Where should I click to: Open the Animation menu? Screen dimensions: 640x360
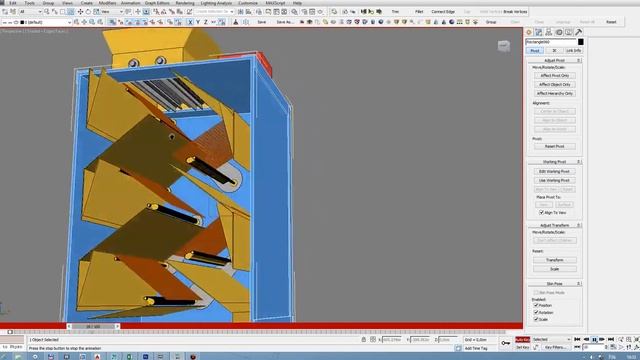130,3
